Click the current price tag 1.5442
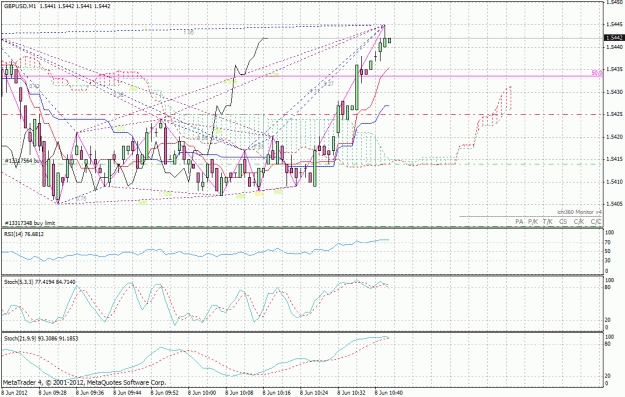The image size is (625, 397). click(x=613, y=38)
